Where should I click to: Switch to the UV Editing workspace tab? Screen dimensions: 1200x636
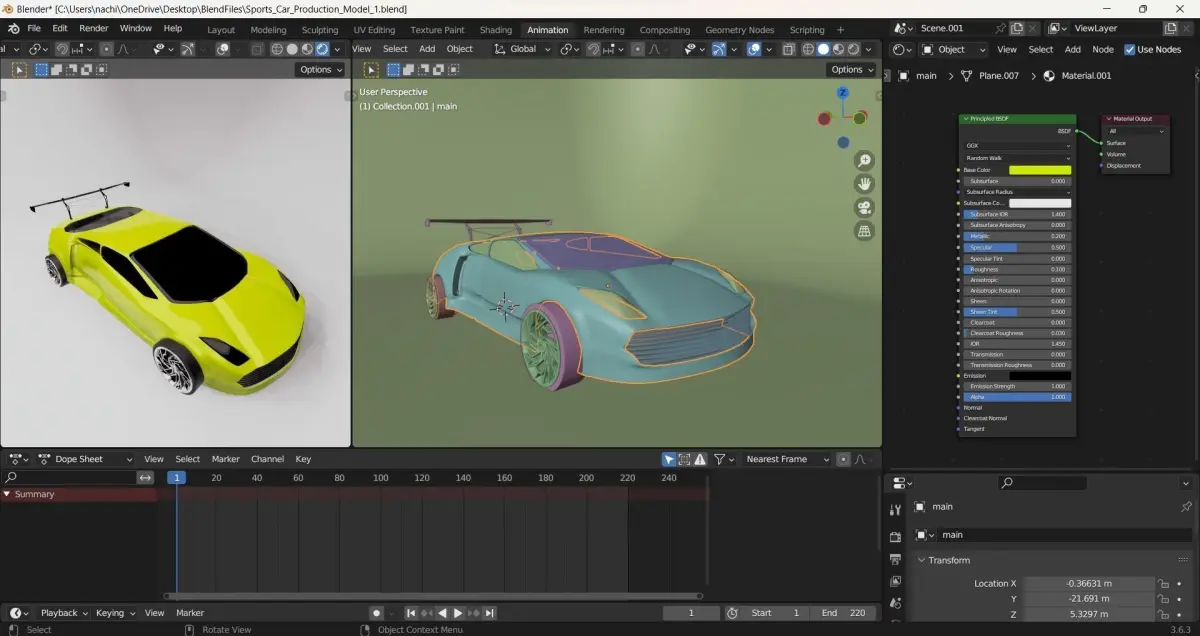coord(374,30)
